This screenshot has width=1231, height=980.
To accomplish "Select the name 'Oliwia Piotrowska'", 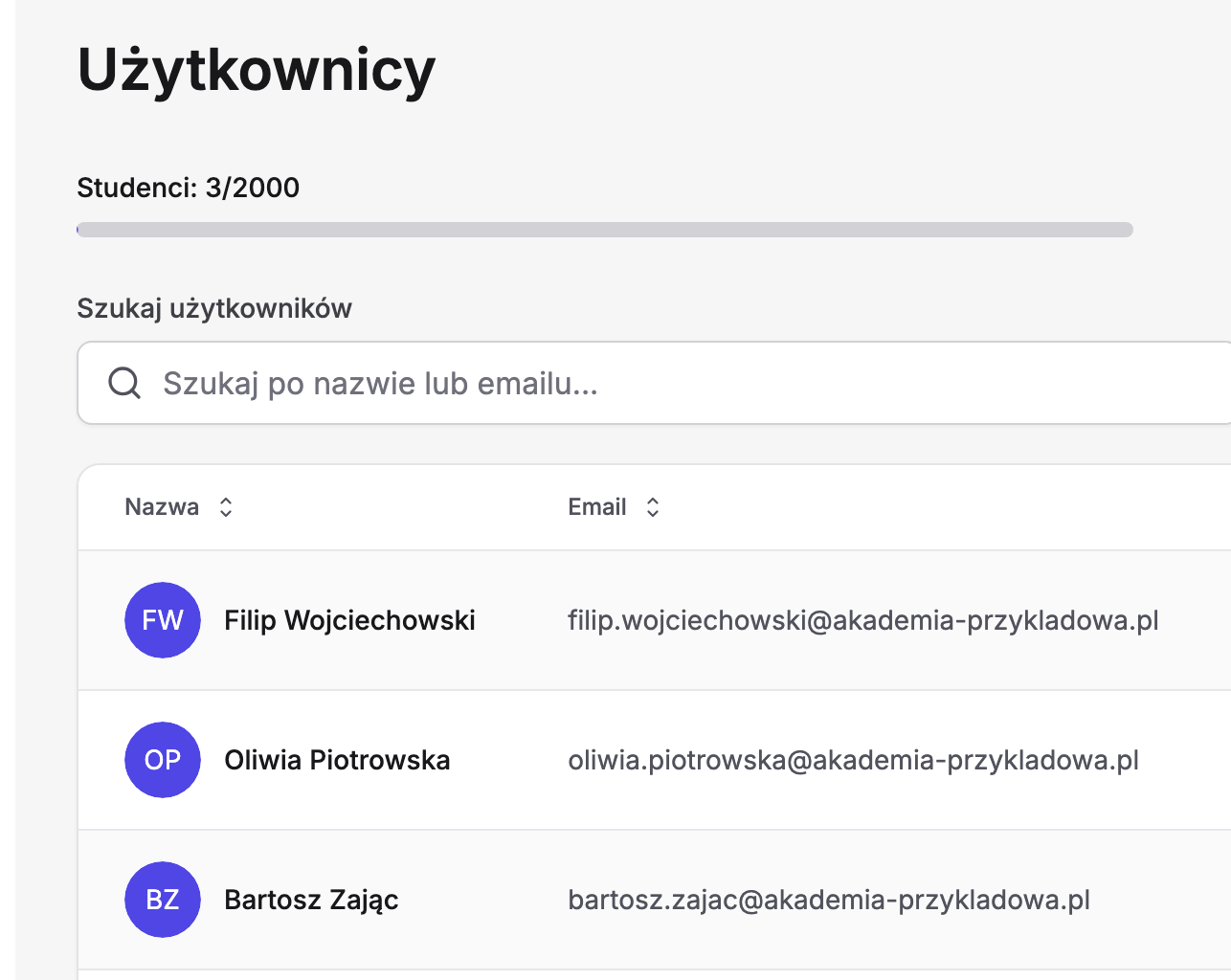I will click(x=337, y=760).
